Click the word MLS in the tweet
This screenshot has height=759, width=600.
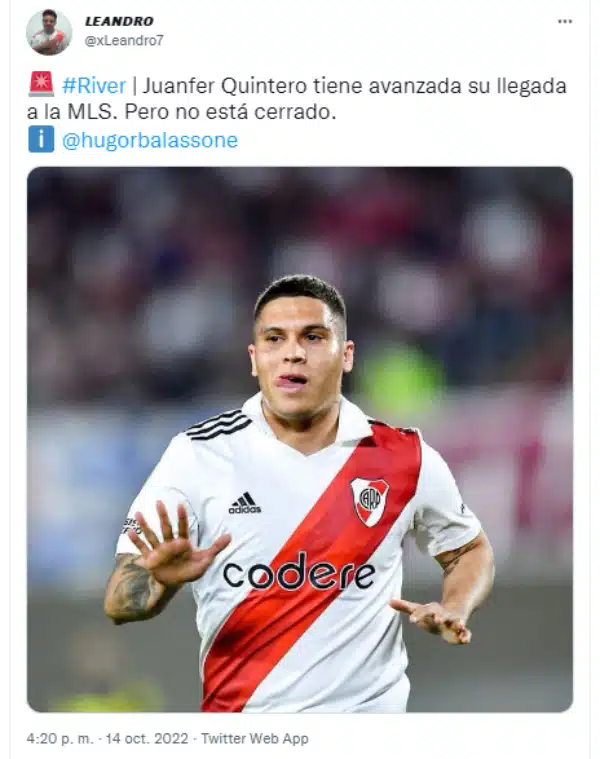[92, 112]
